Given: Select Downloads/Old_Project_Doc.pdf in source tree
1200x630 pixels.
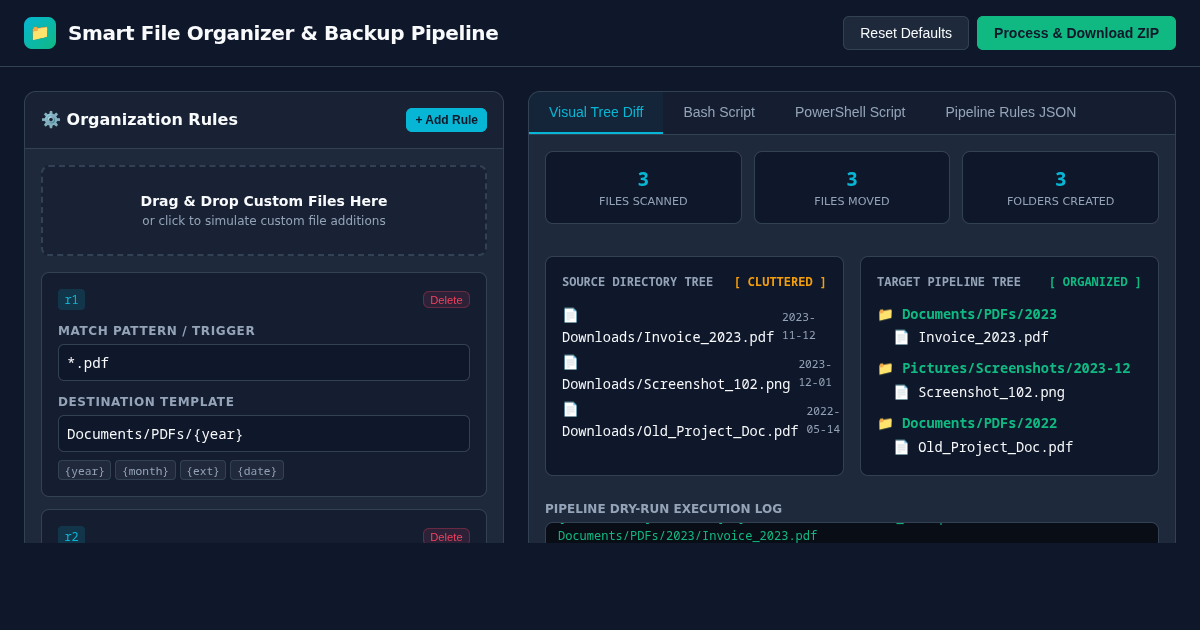Looking at the screenshot, I should coord(680,431).
